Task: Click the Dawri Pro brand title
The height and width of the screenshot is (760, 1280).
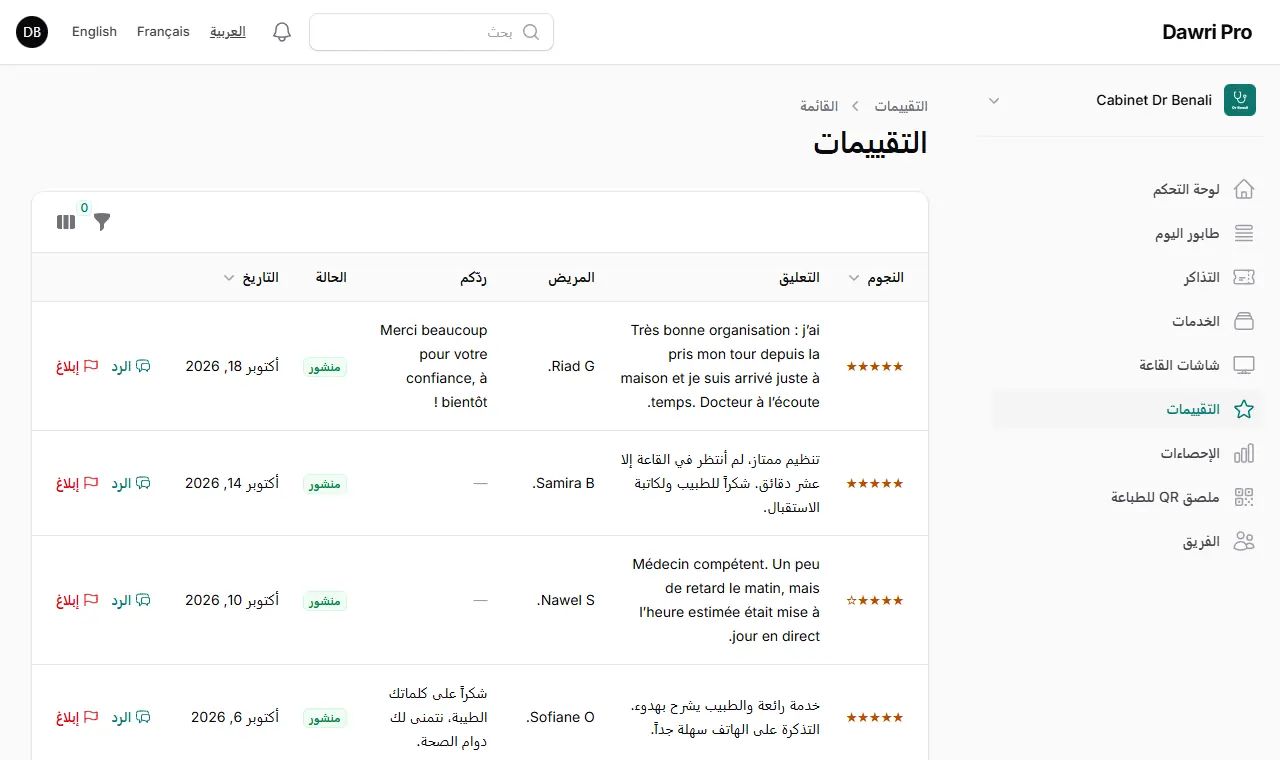Action: [x=1207, y=32]
